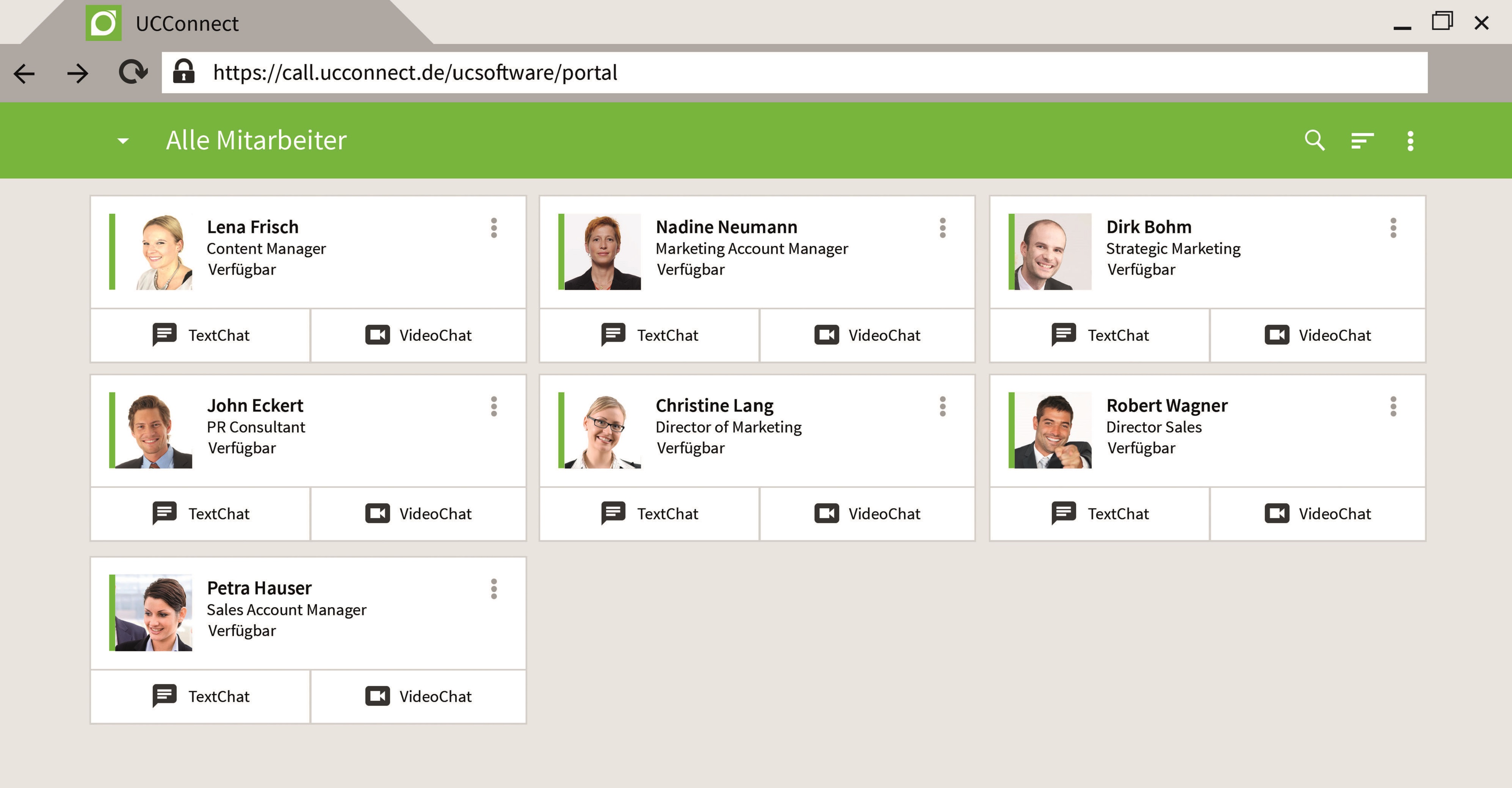Open Christine Lang card options menu
The image size is (1512, 788).
(x=943, y=406)
